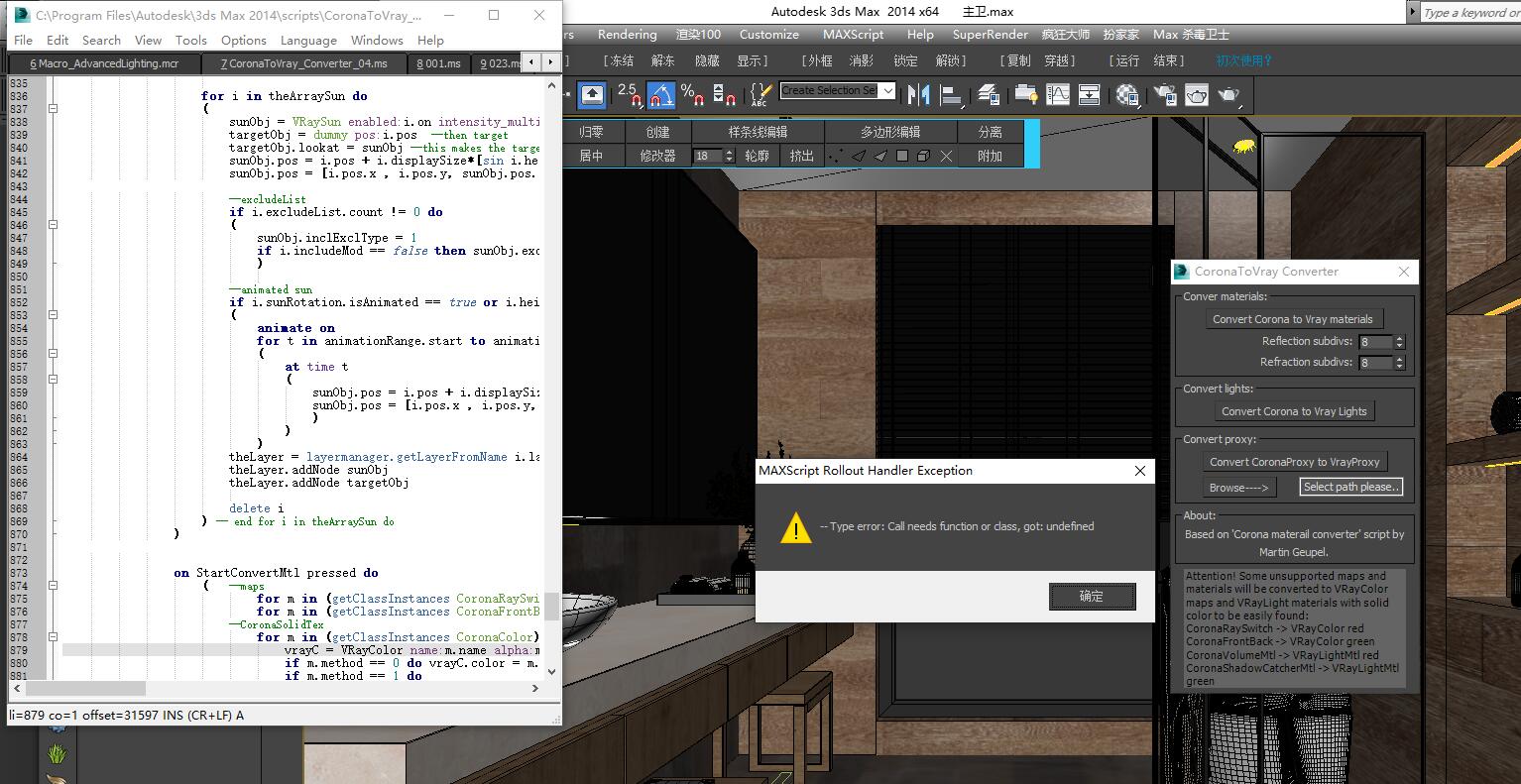Click the 居中 button
The height and width of the screenshot is (784, 1521).
tap(591, 156)
